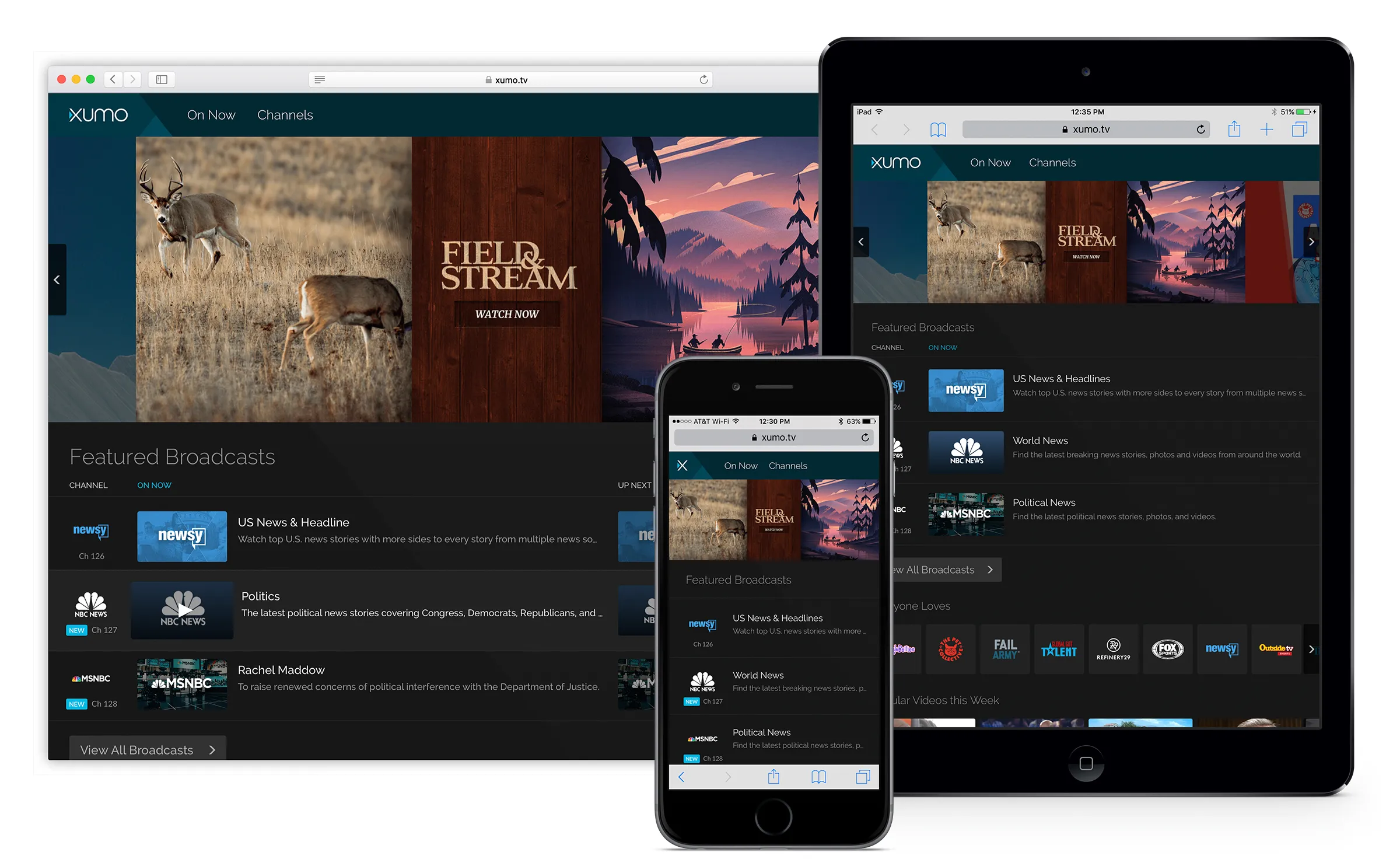Click the iPhone Safari share icon
The height and width of the screenshot is (866, 1400).
click(x=773, y=777)
